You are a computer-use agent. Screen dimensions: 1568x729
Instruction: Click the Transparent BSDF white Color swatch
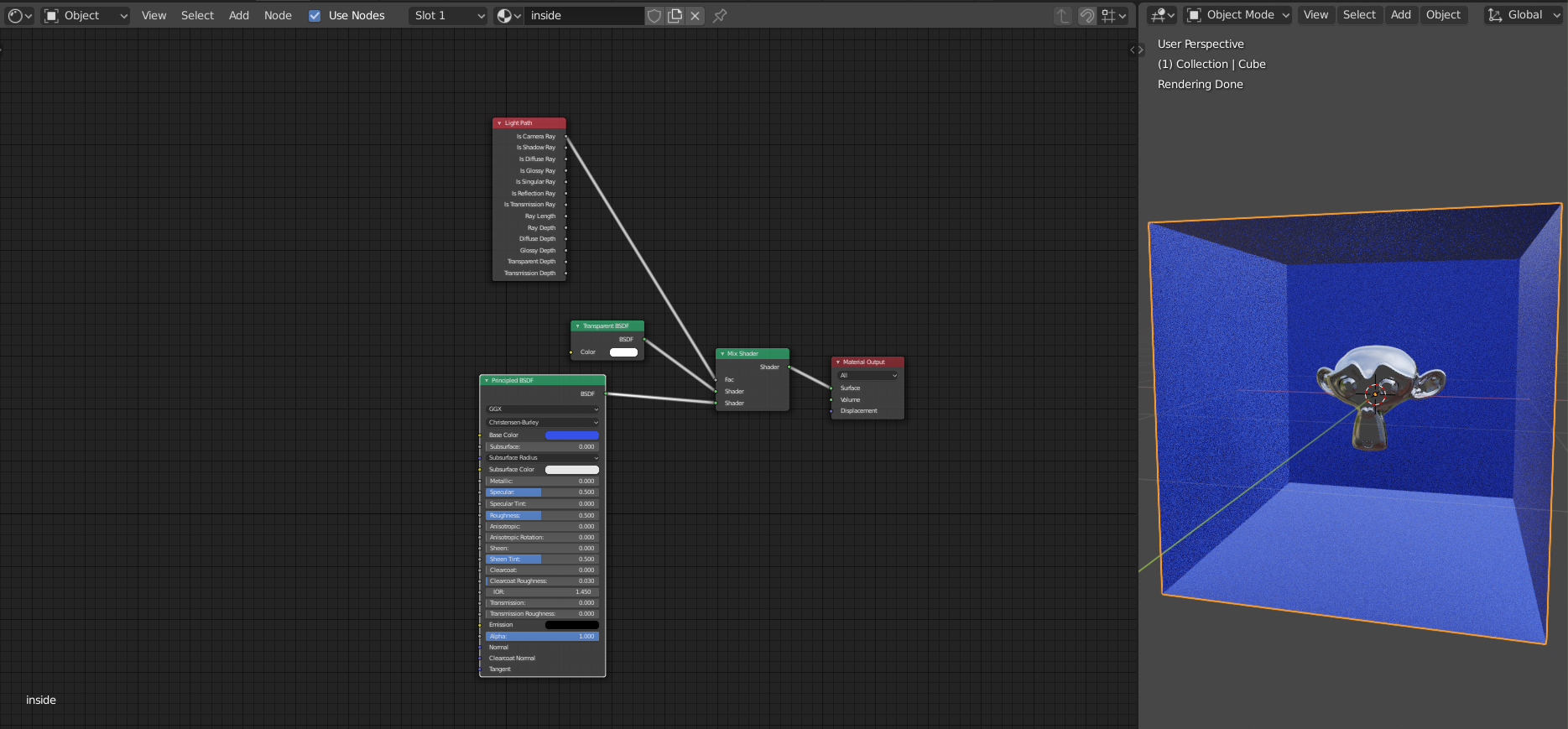click(x=623, y=352)
